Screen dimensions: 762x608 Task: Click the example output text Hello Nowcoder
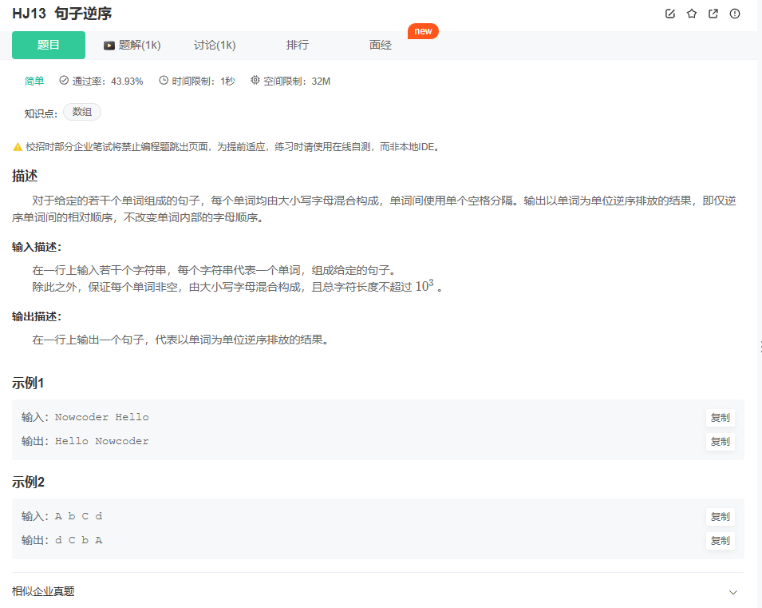coord(102,441)
